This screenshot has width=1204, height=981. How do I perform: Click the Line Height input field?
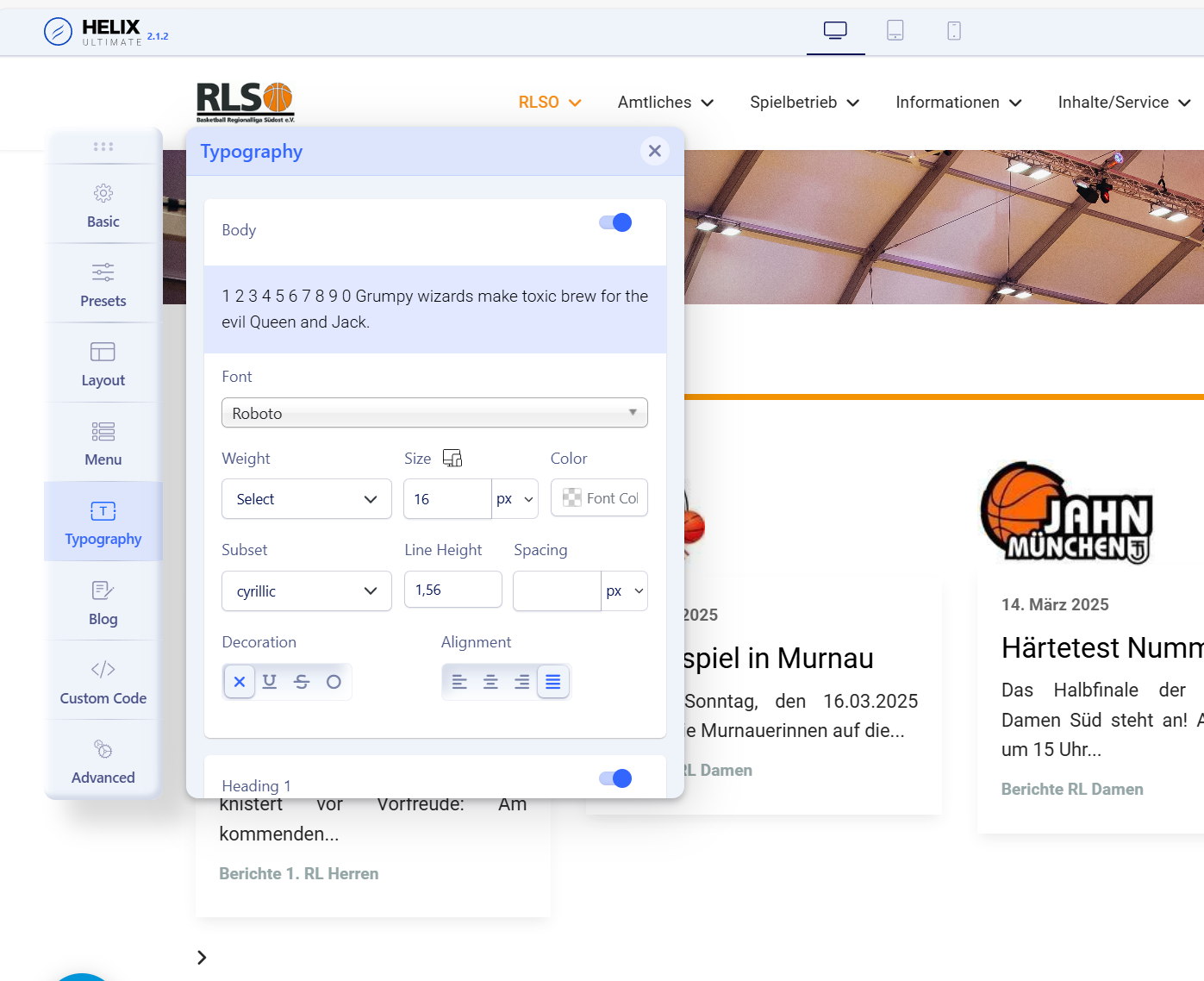452,590
